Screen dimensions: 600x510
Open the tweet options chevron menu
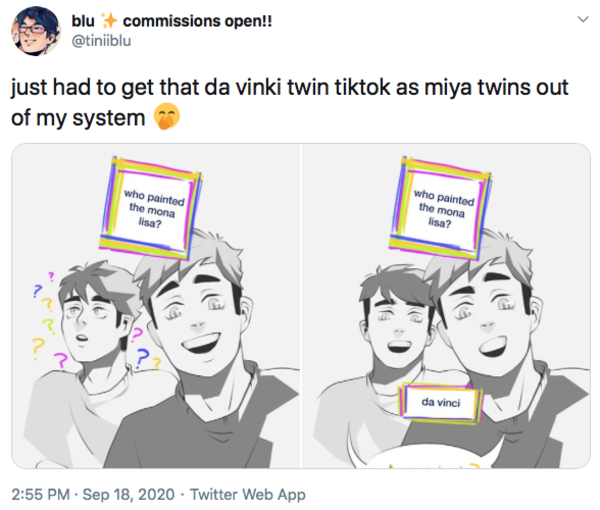point(582,19)
